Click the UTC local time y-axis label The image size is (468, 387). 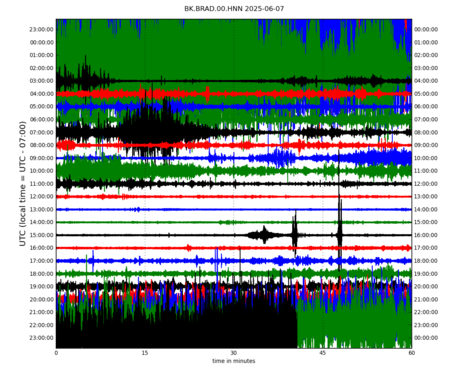pyautogui.click(x=22, y=184)
